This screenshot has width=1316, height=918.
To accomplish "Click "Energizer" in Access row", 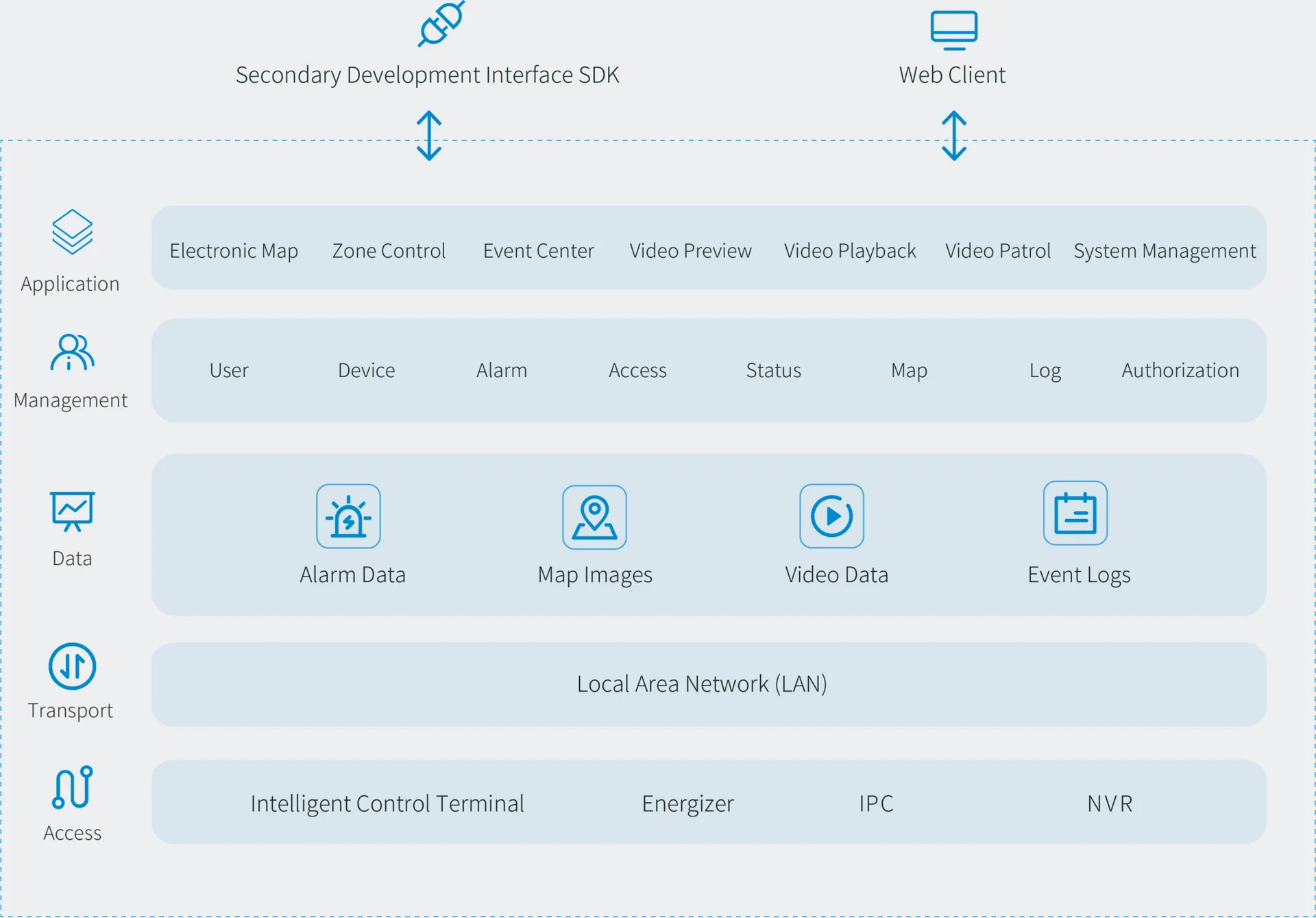I will point(687,804).
